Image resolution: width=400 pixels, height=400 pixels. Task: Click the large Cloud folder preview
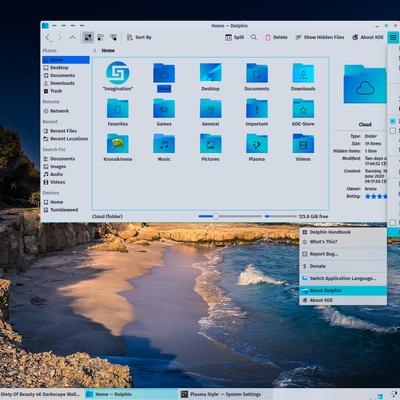click(365, 84)
